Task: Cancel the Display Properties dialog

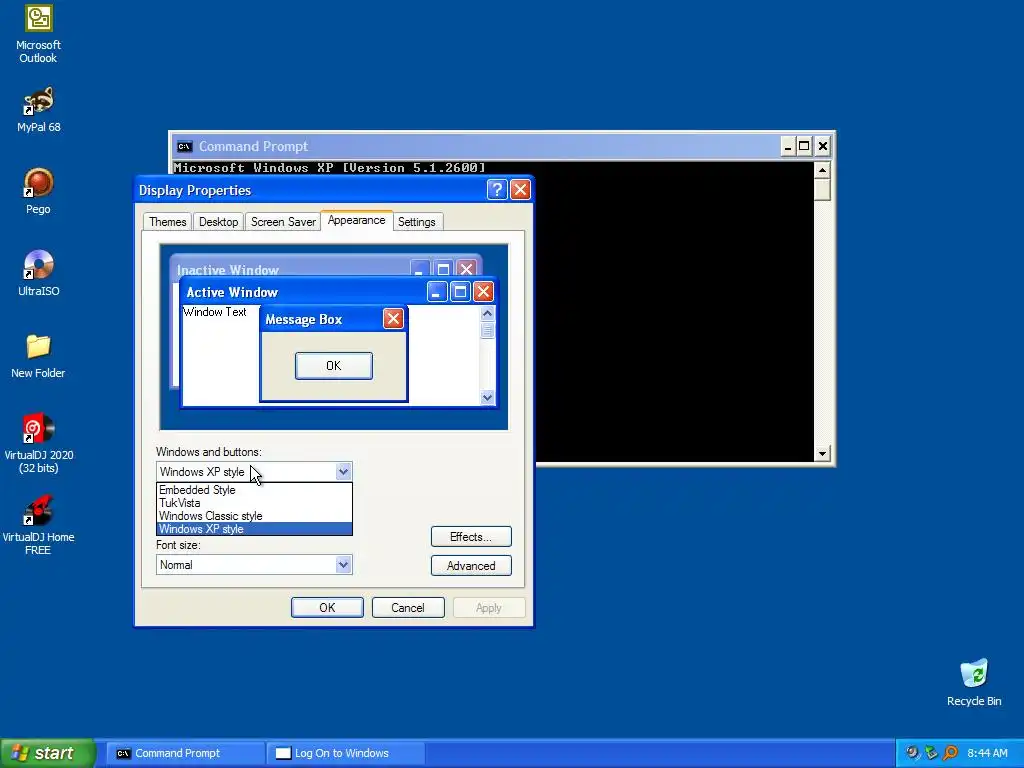Action: 408,607
